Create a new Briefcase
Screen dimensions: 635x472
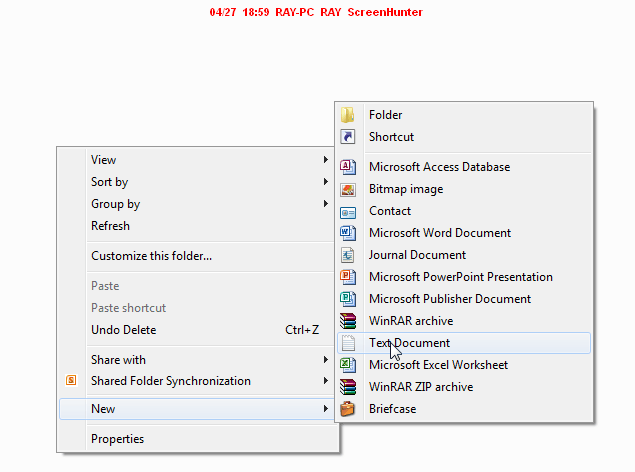click(x=464, y=409)
